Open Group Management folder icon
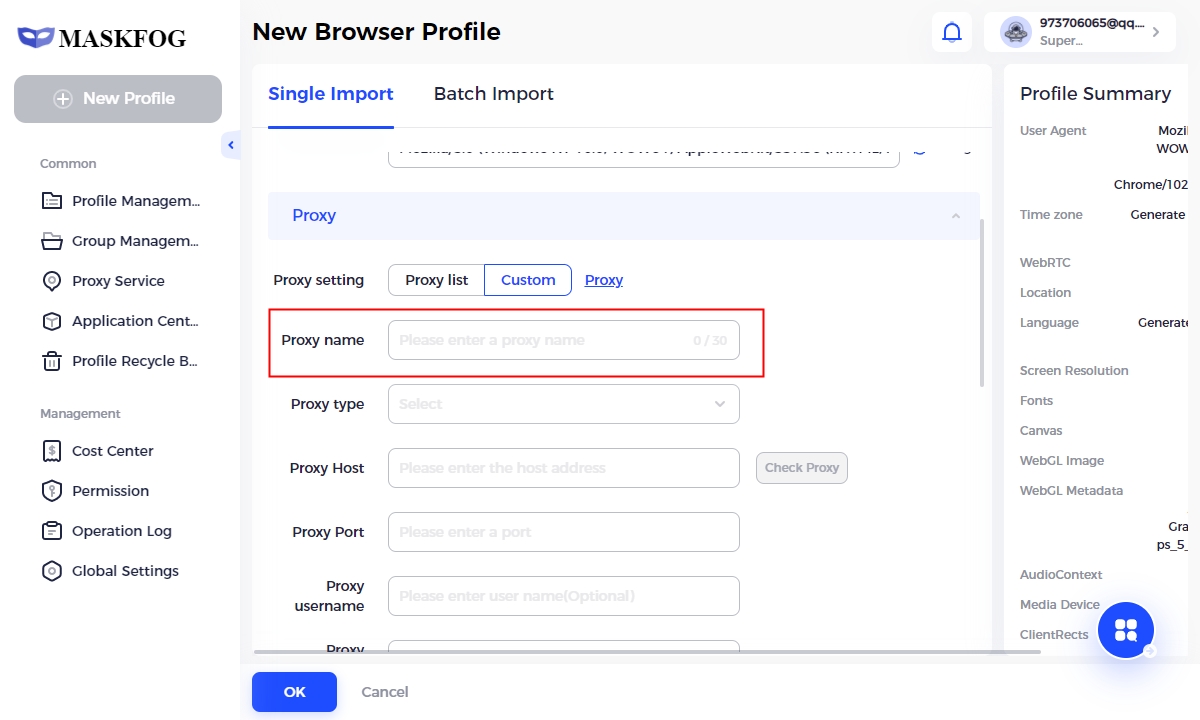Image resolution: width=1200 pixels, height=720 pixels. [x=52, y=241]
